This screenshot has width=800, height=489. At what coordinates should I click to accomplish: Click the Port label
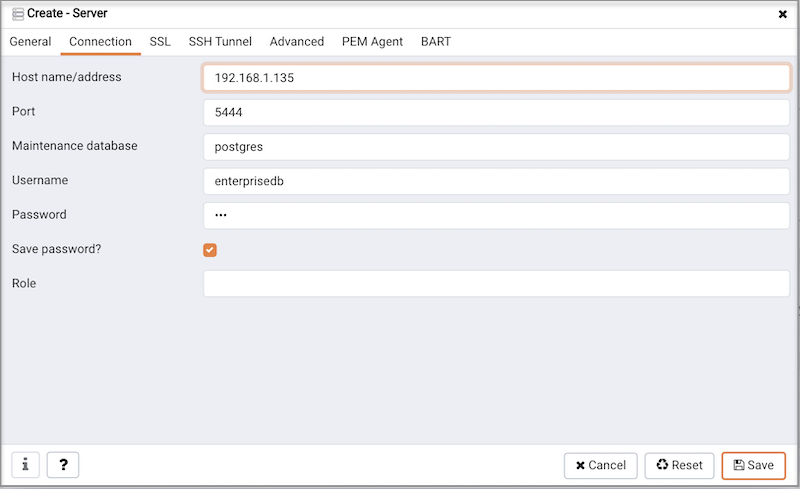pyautogui.click(x=23, y=111)
